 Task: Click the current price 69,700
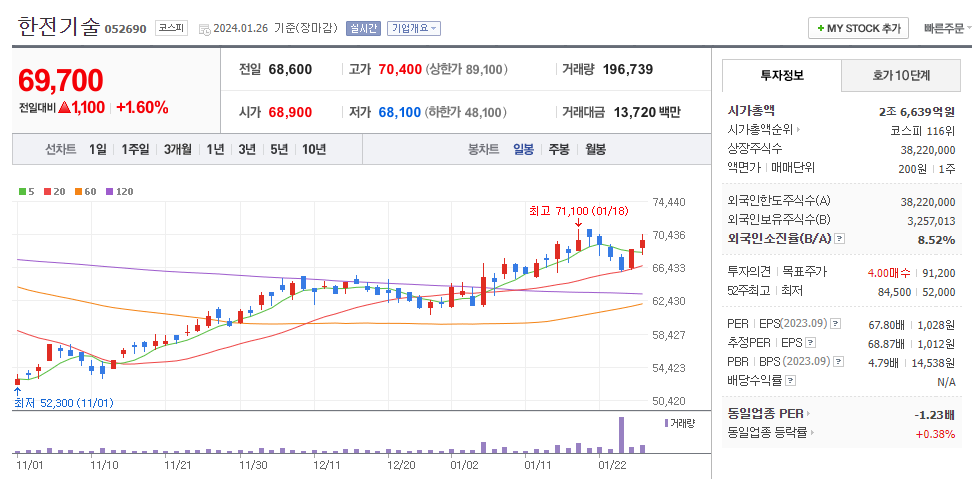click(61, 80)
